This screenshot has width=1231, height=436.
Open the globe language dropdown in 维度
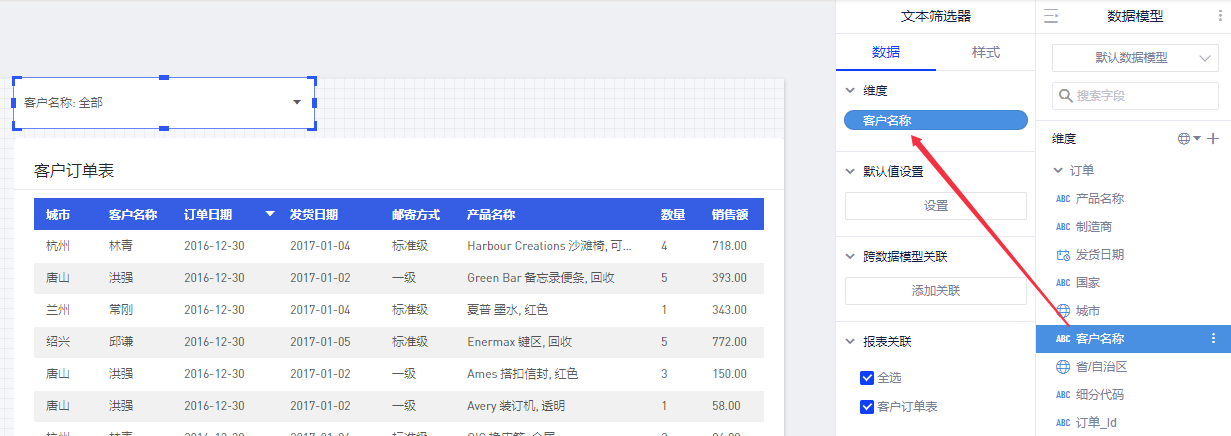(1189, 139)
